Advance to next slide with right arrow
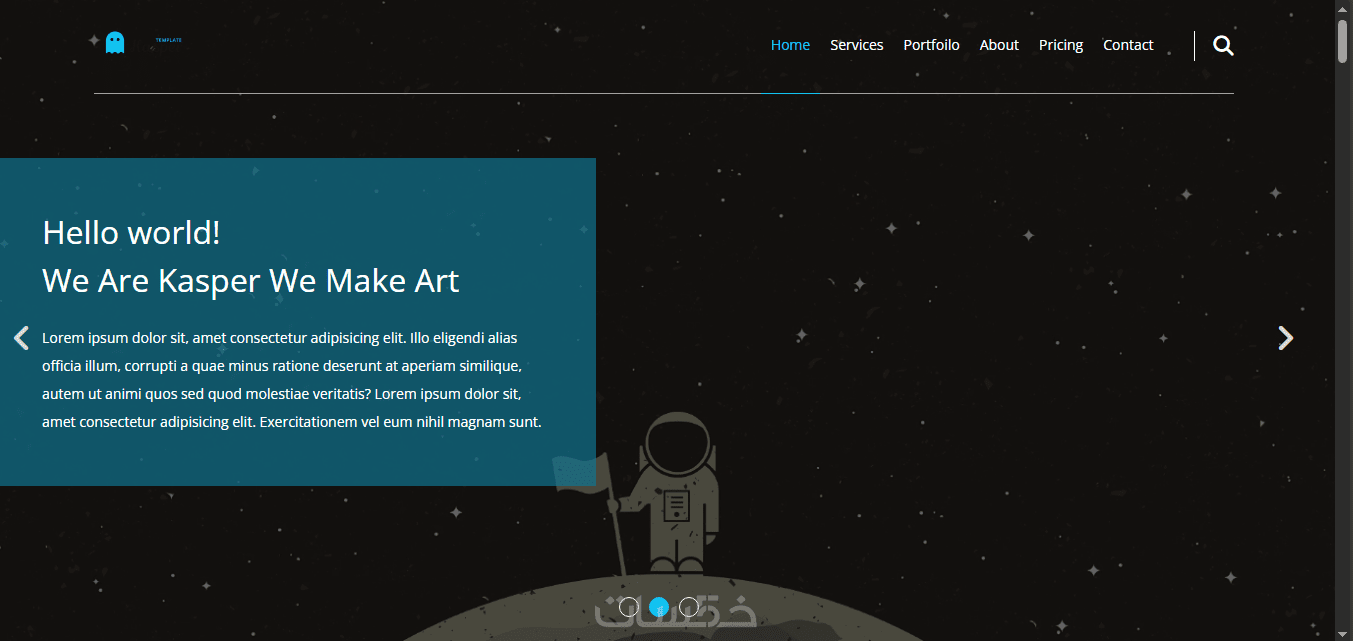 coord(1286,338)
